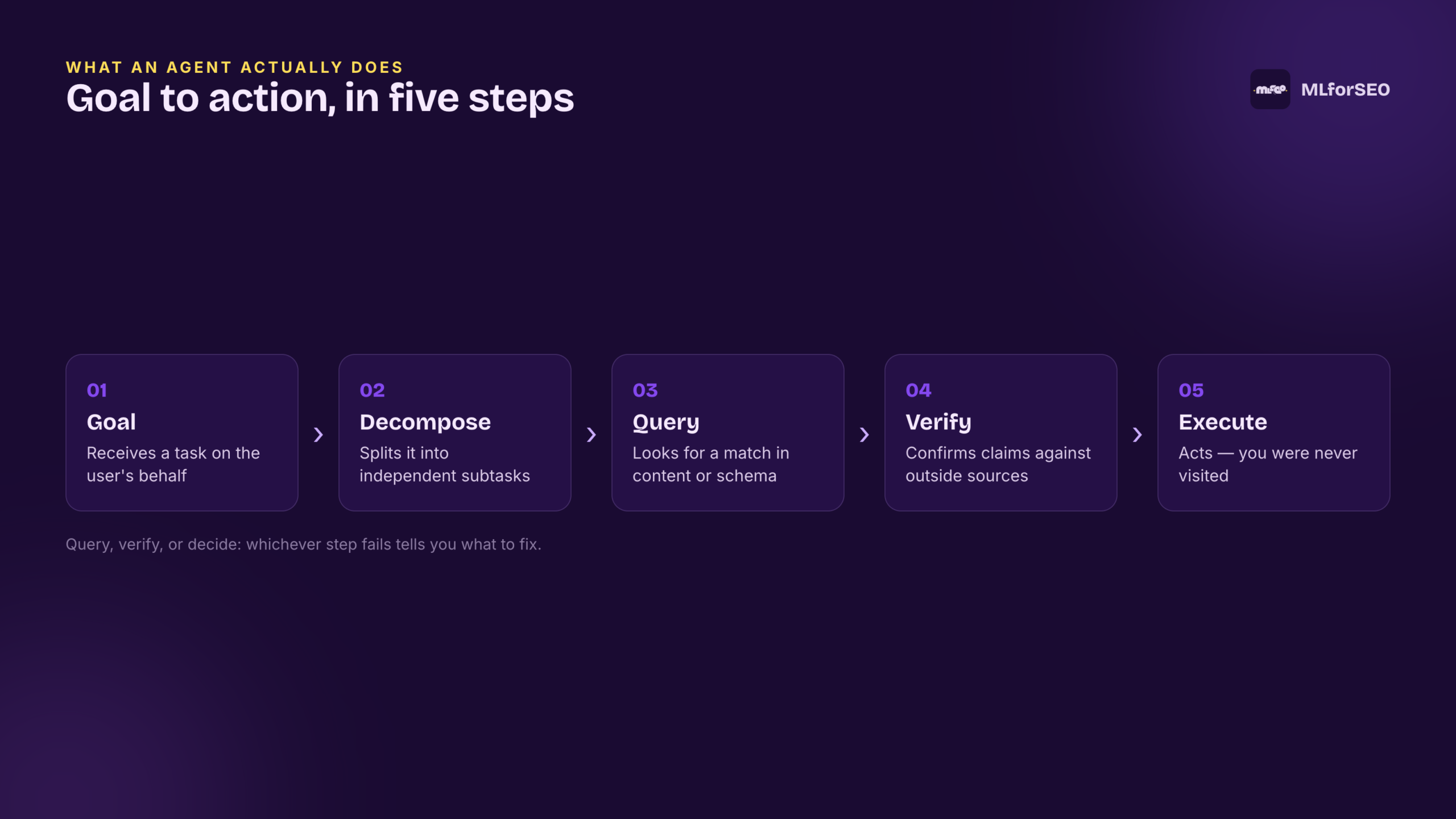Image resolution: width=1456 pixels, height=819 pixels.
Task: Click the 'Goal' card heading
Action: [111, 423]
